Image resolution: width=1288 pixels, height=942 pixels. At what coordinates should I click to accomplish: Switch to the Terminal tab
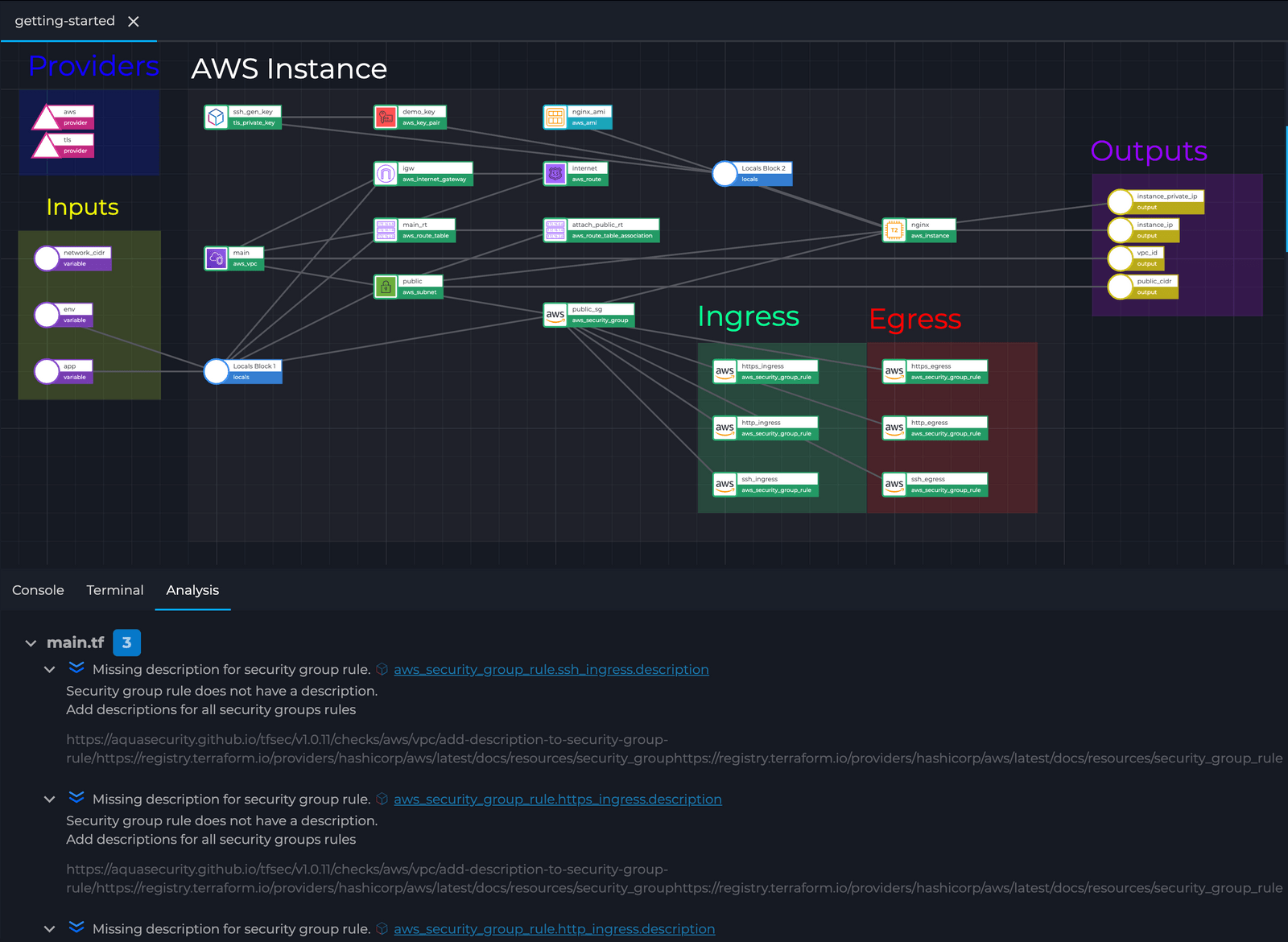pyautogui.click(x=114, y=590)
